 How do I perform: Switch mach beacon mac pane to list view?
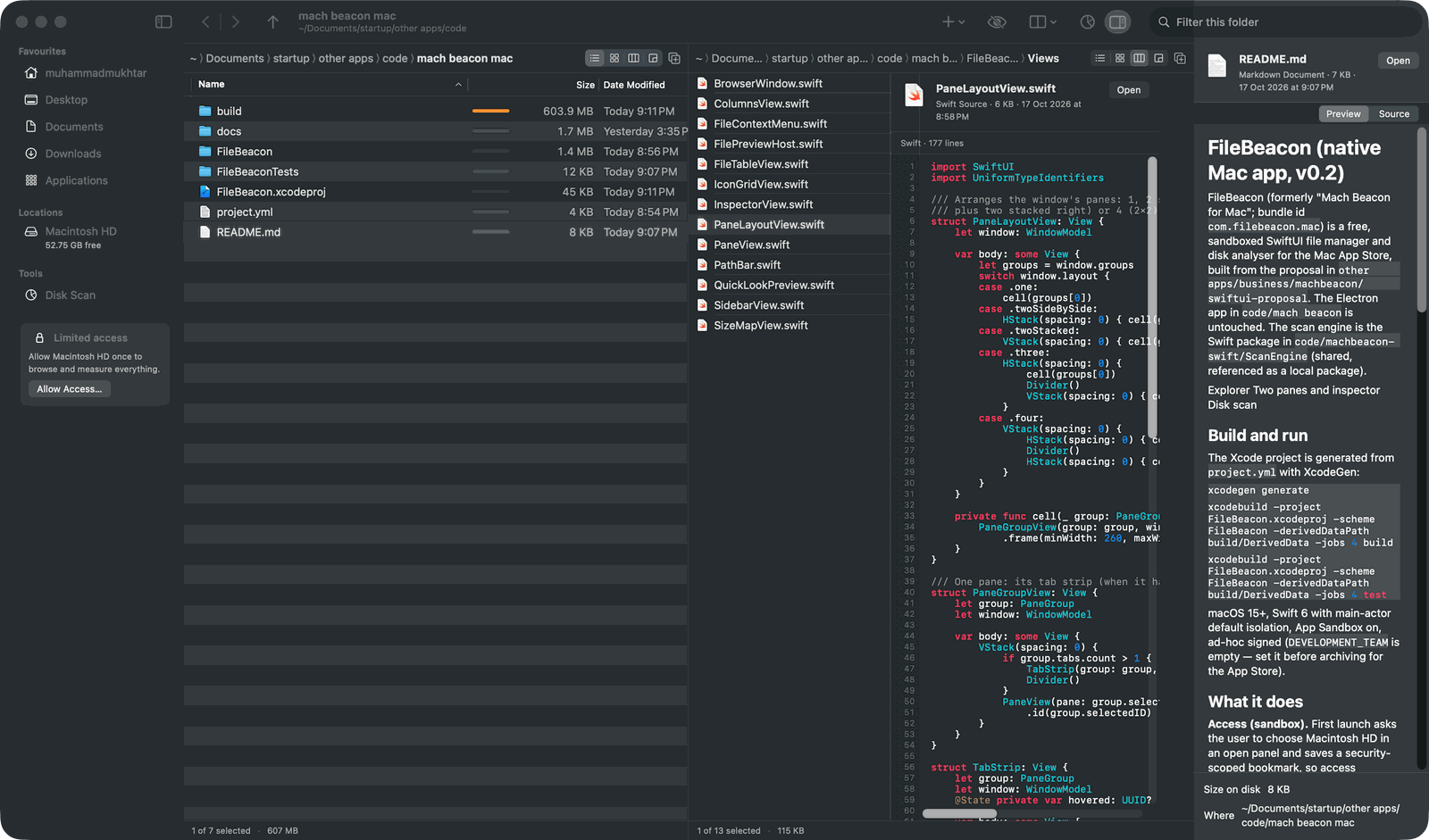click(x=595, y=58)
